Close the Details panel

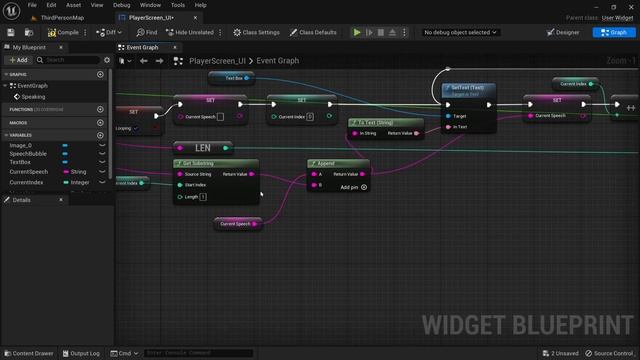click(61, 200)
